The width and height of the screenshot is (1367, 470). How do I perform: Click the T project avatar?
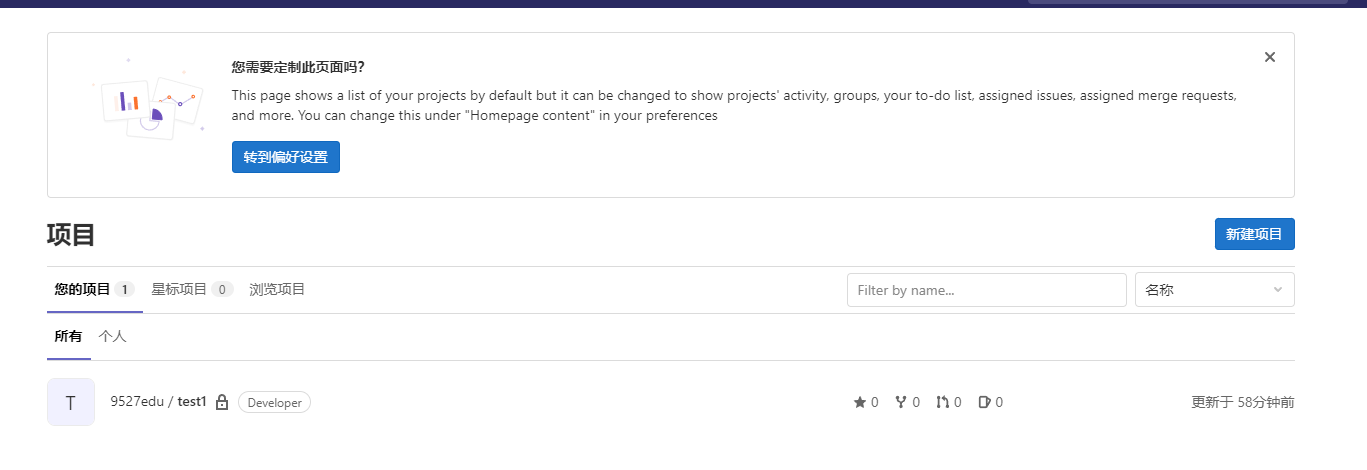(x=71, y=402)
